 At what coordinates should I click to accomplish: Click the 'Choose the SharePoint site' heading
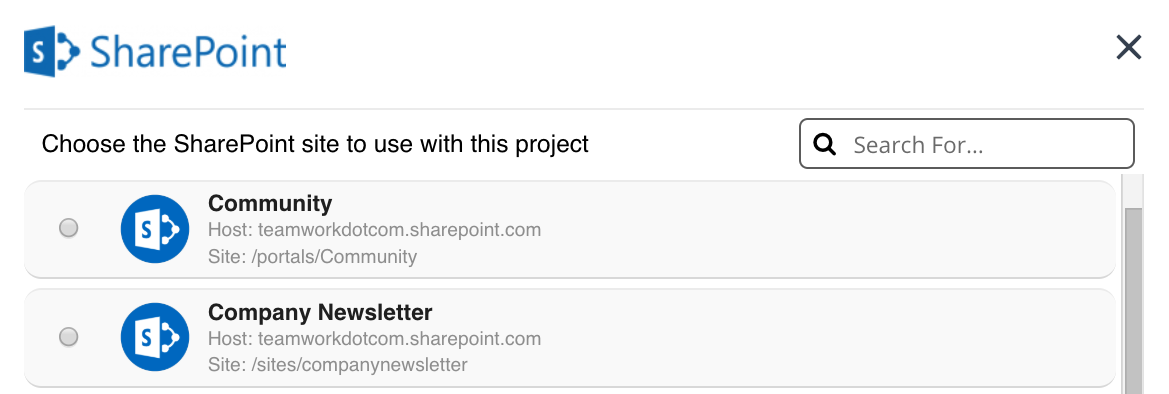pos(315,143)
